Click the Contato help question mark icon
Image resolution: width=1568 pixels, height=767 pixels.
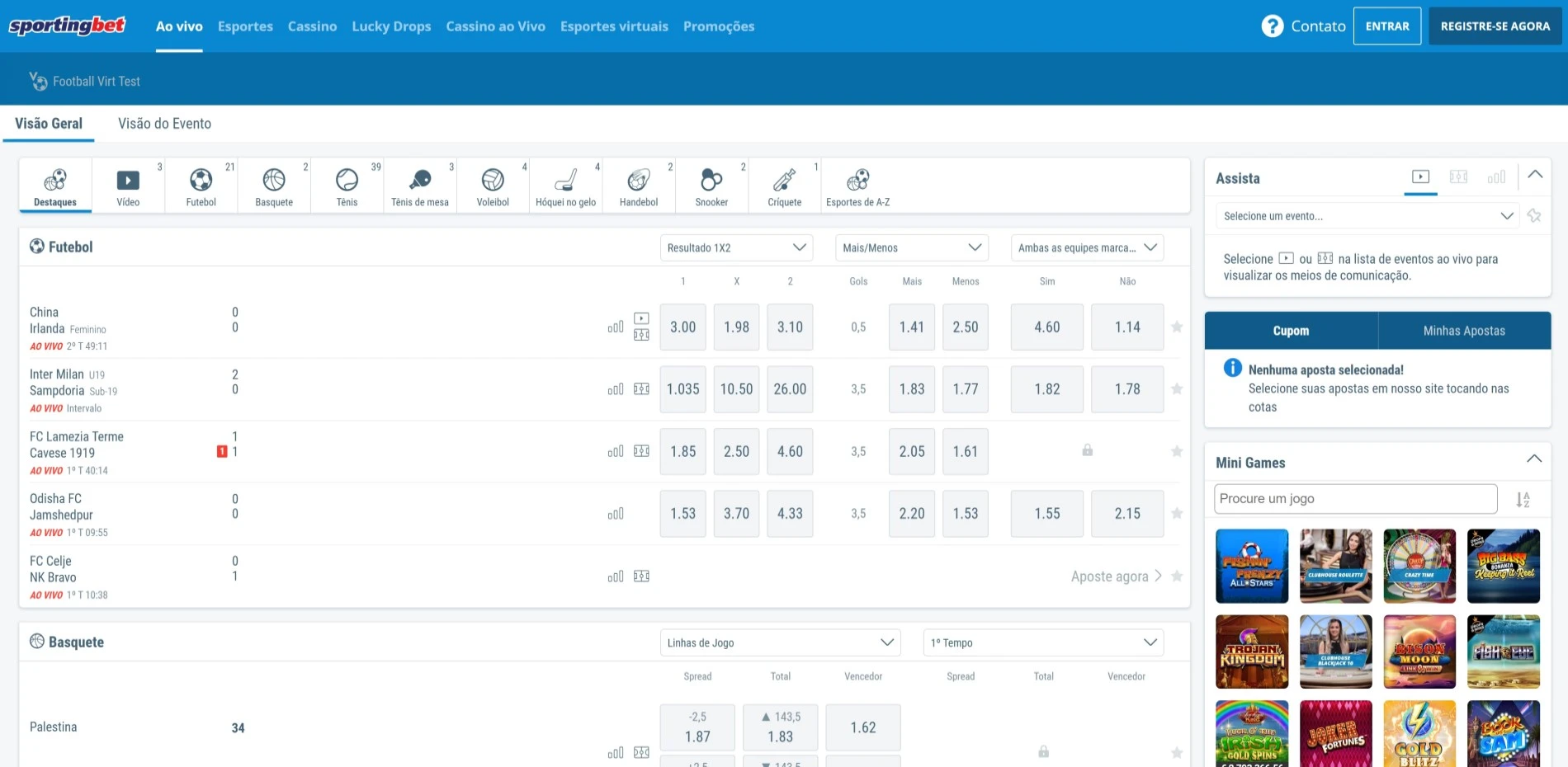pos(1271,26)
